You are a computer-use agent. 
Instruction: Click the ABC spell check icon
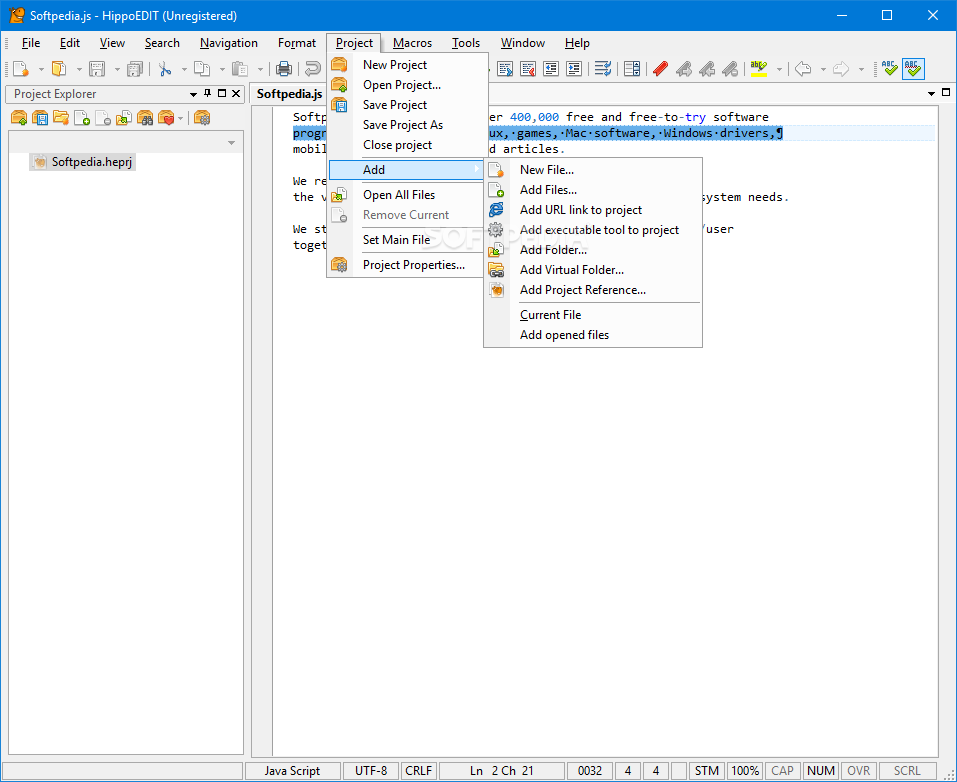coord(890,68)
